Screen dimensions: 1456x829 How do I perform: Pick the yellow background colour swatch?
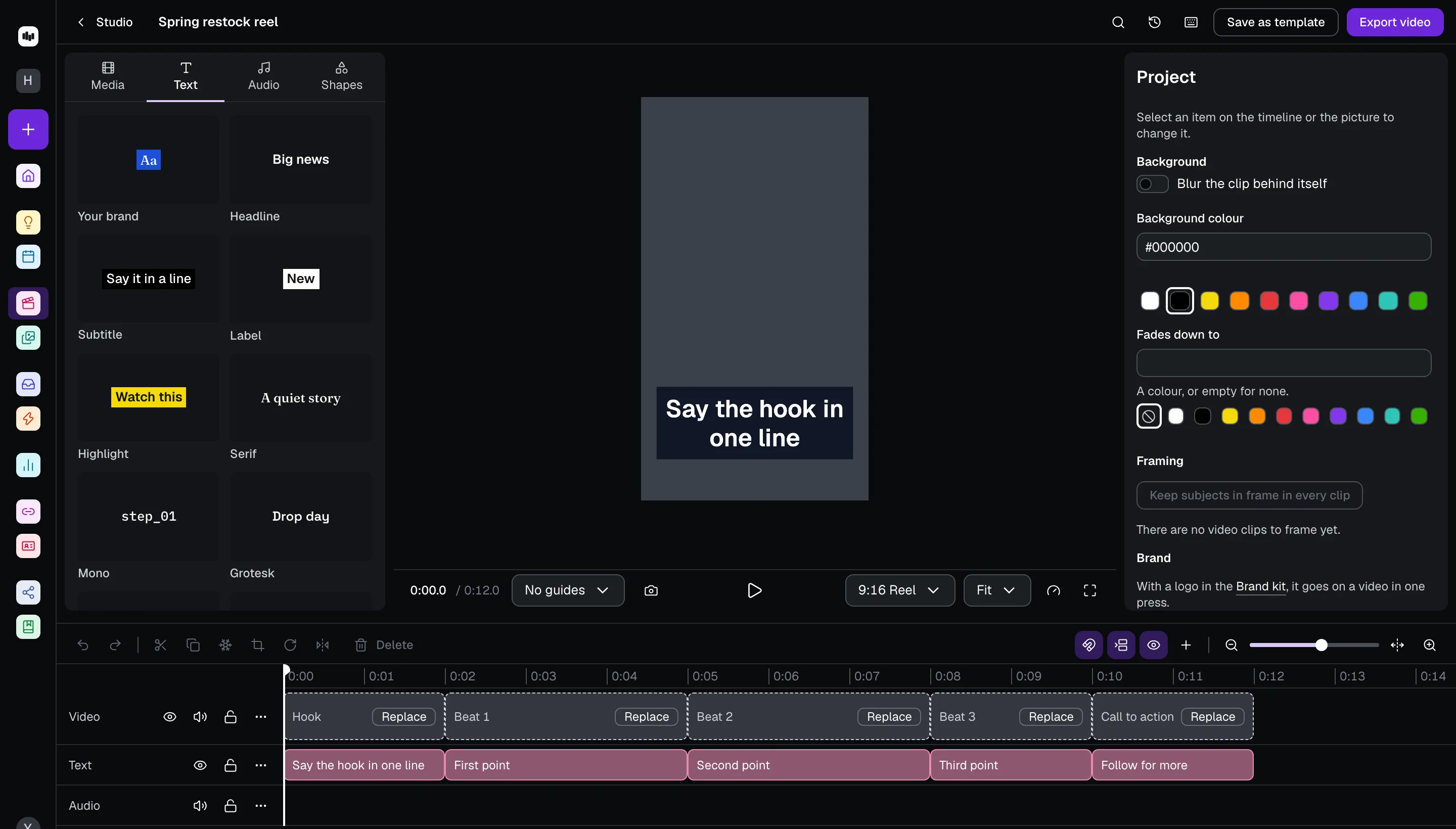pyautogui.click(x=1209, y=301)
